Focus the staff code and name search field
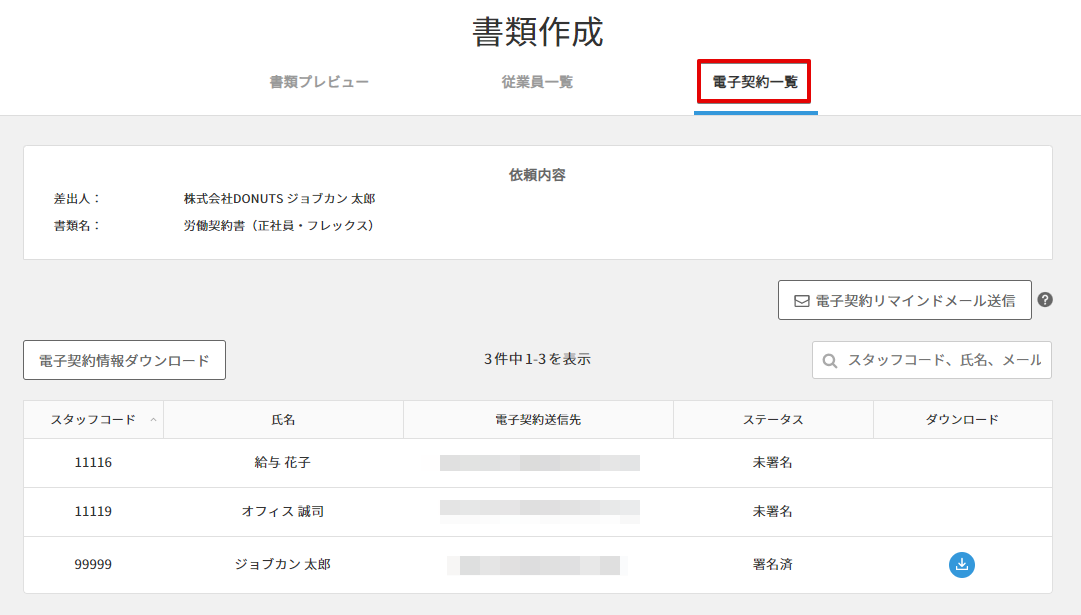 pyautogui.click(x=942, y=360)
